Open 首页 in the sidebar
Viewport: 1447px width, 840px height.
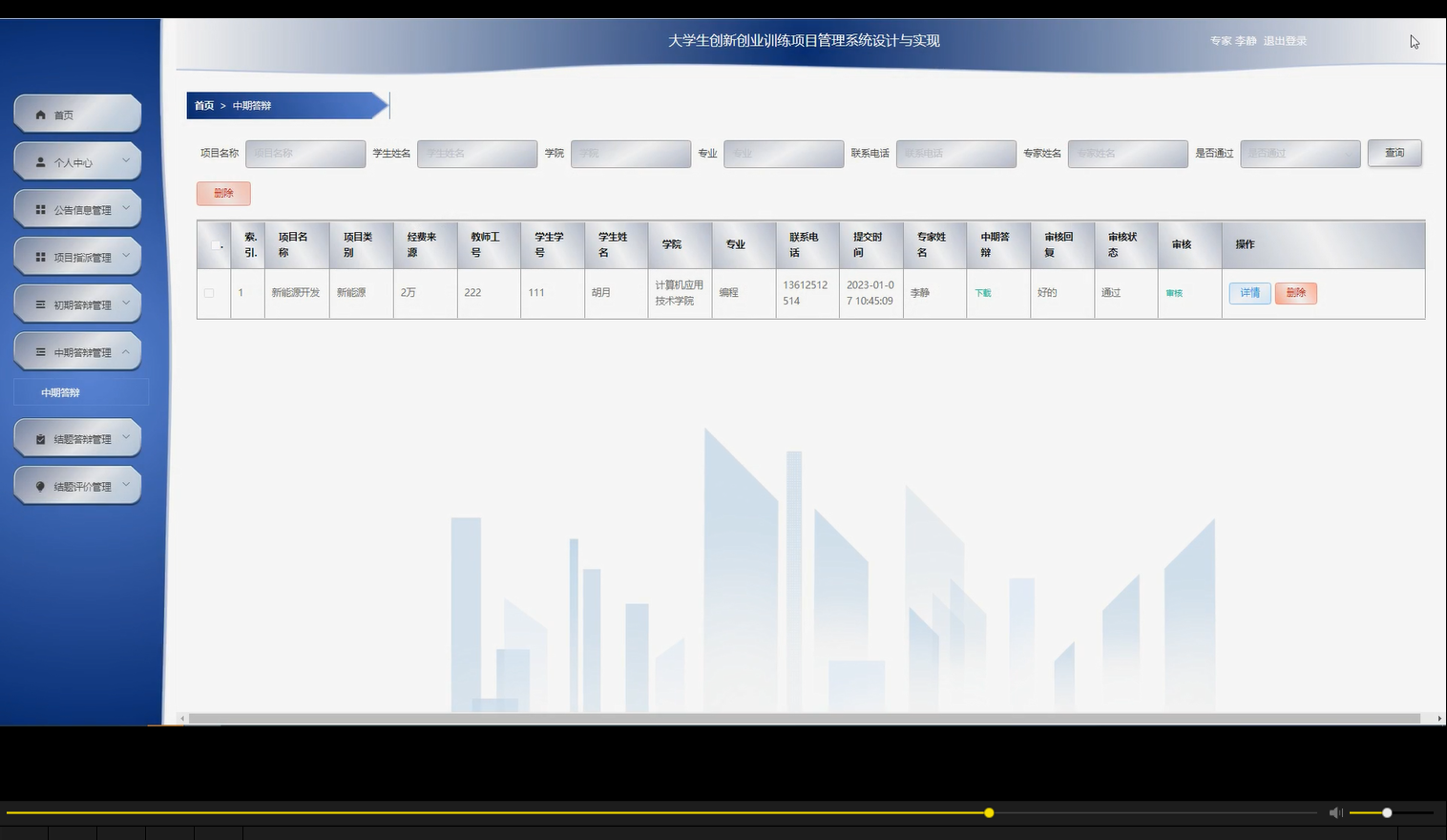(77, 115)
